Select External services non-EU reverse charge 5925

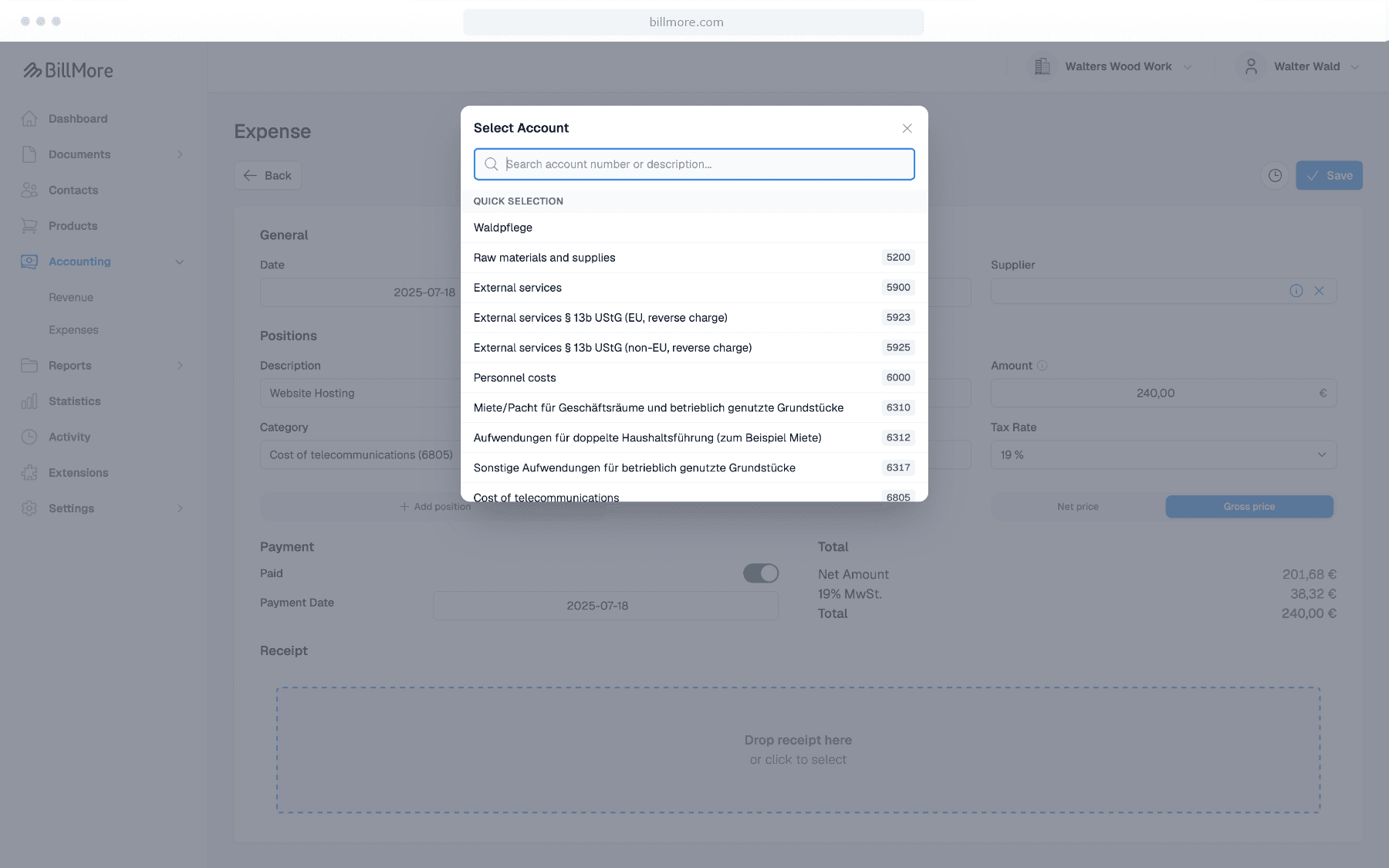pyautogui.click(x=694, y=348)
